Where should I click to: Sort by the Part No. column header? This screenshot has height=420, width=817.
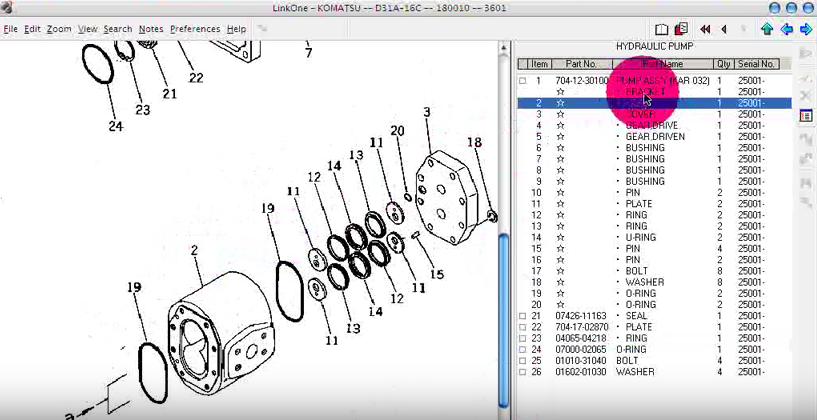tap(581, 64)
